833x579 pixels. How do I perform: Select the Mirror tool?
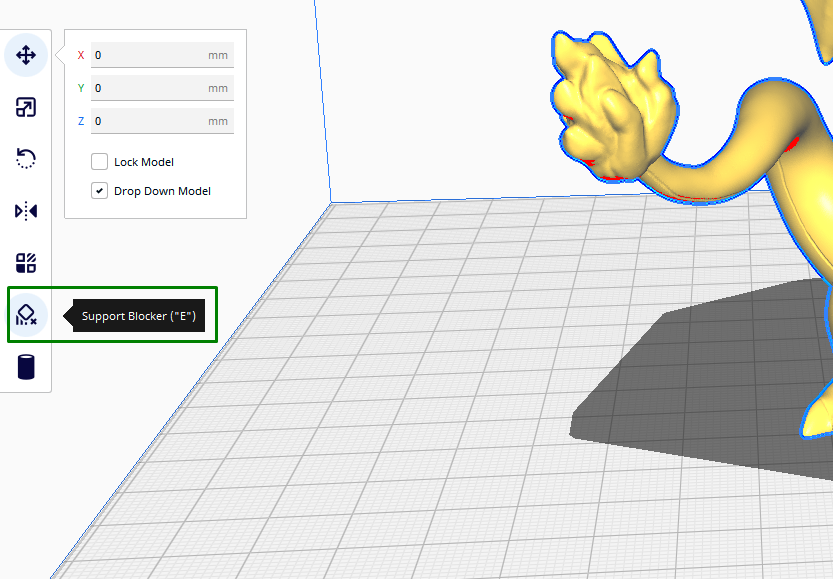26,211
